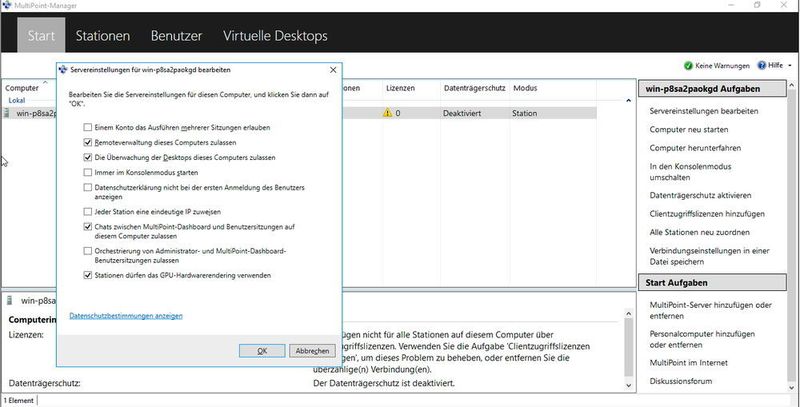Close the Servereinstellungen dialog with X
The height and width of the screenshot is (407, 800).
coord(333,70)
